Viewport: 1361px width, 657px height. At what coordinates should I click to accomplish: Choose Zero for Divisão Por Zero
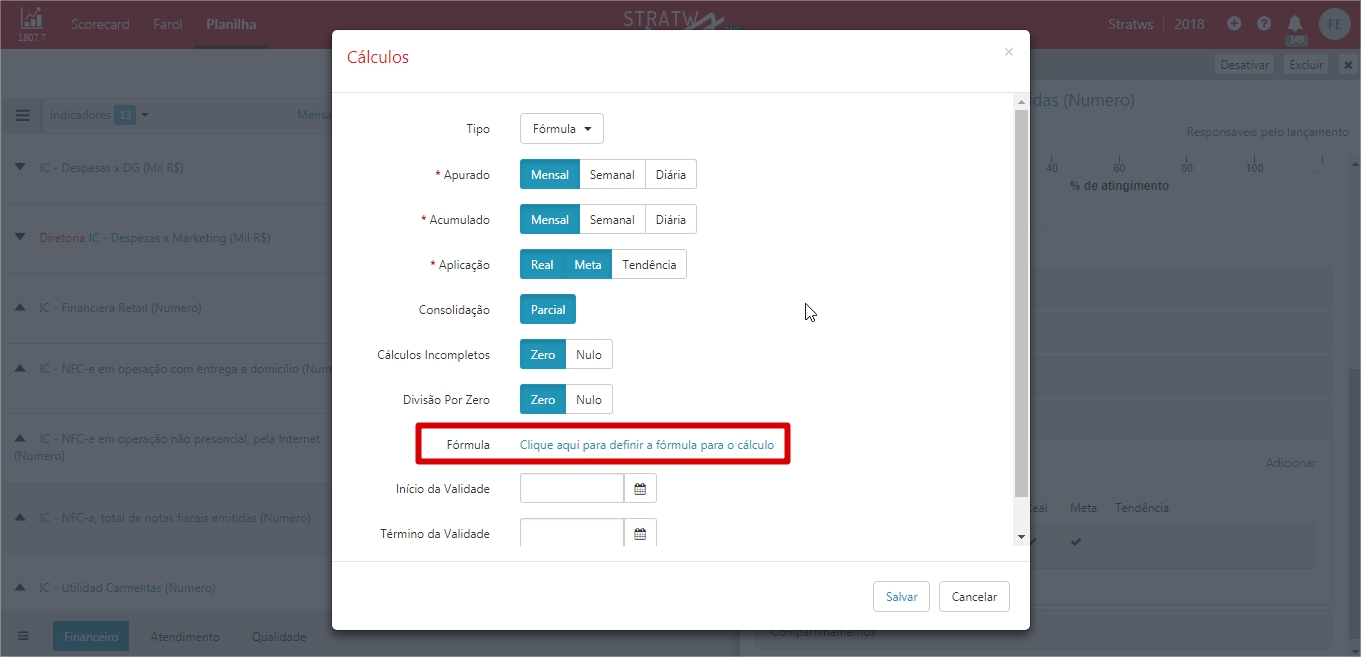tap(543, 399)
